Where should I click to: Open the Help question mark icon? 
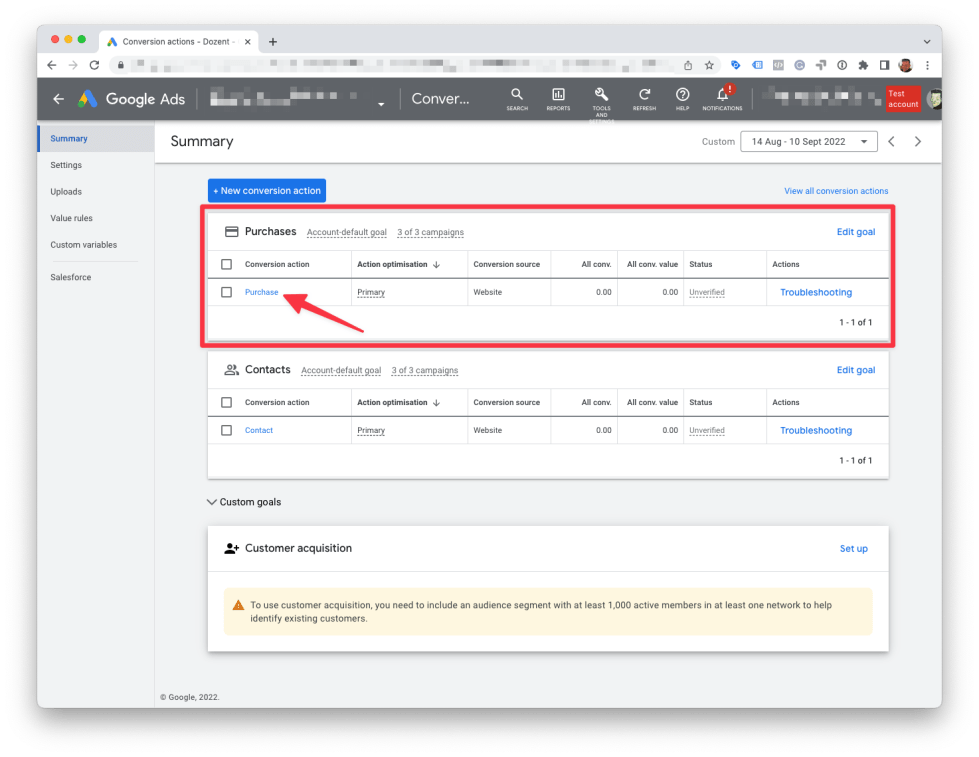682,95
